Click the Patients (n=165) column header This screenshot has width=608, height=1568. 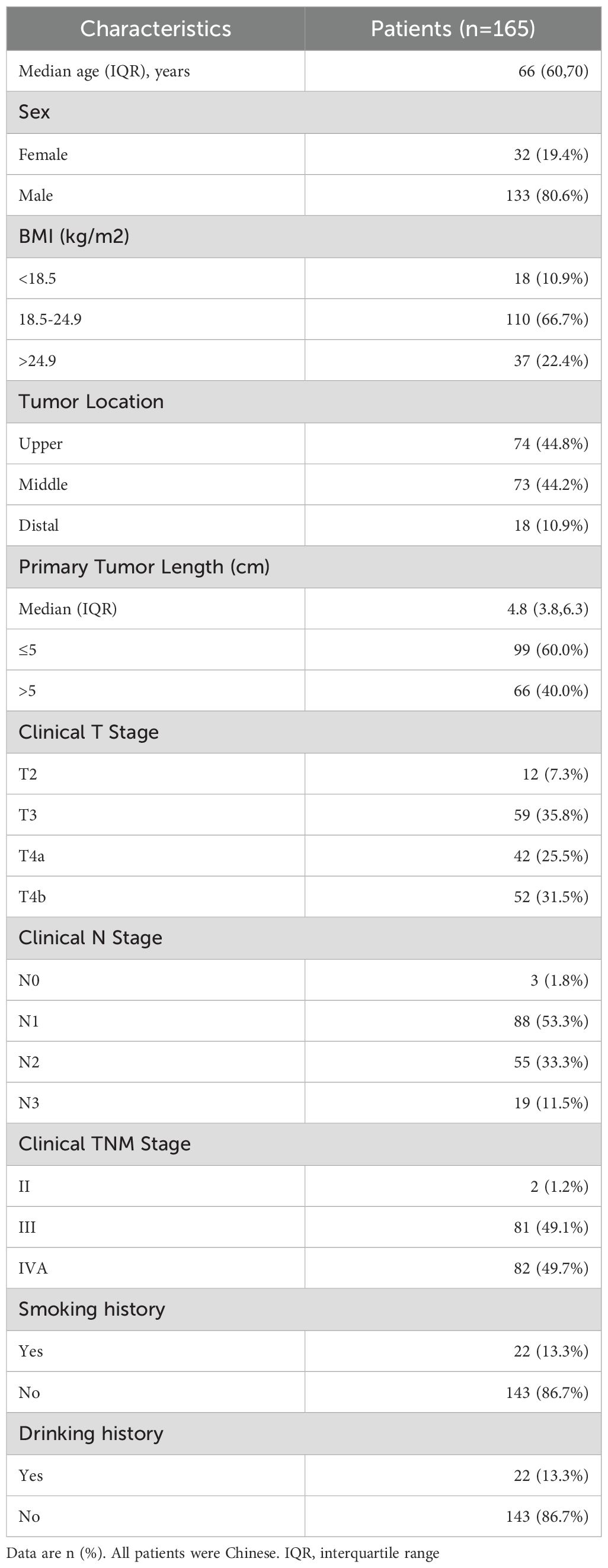(x=453, y=28)
